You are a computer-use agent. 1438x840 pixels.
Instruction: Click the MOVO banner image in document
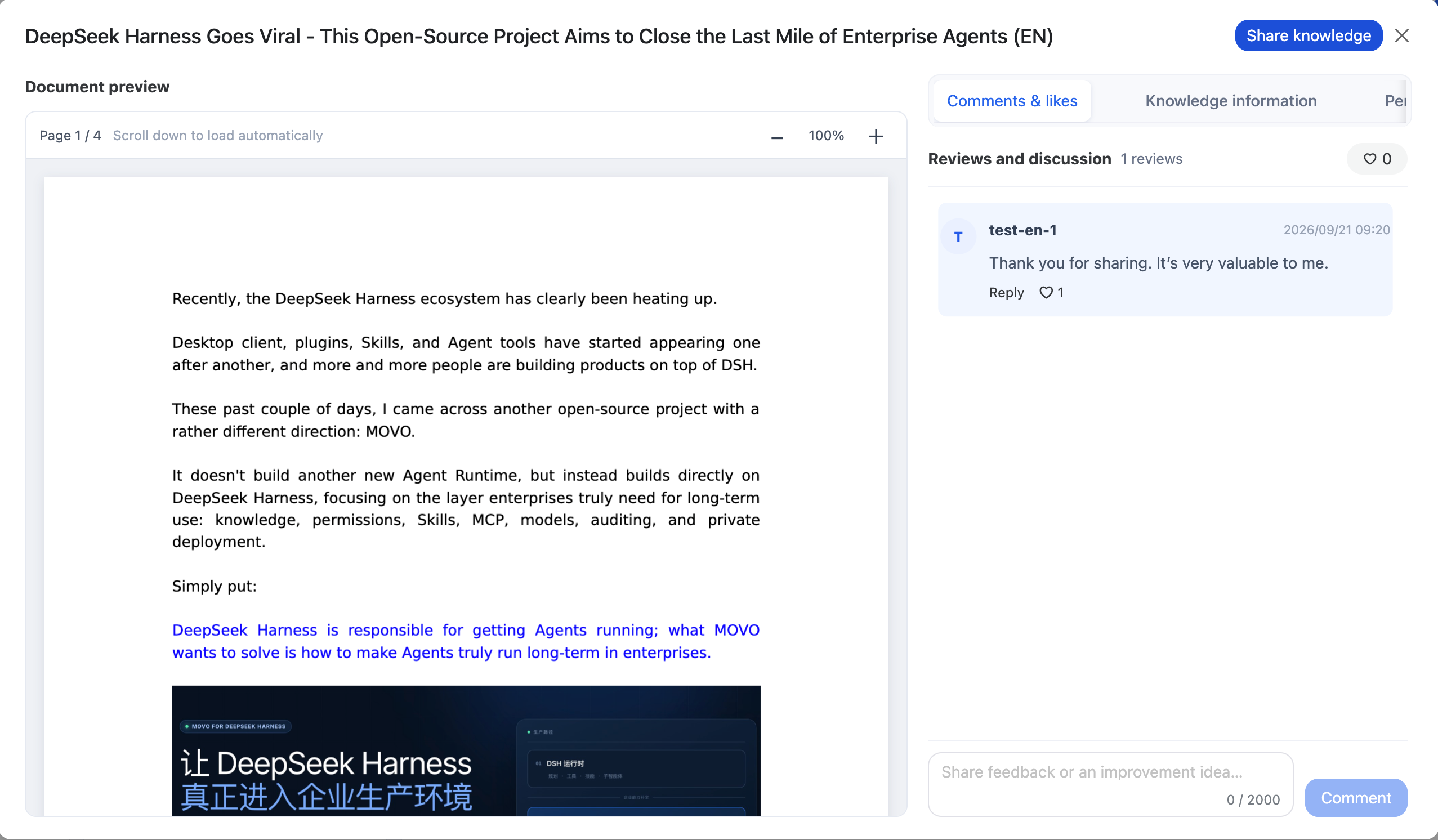(x=466, y=750)
